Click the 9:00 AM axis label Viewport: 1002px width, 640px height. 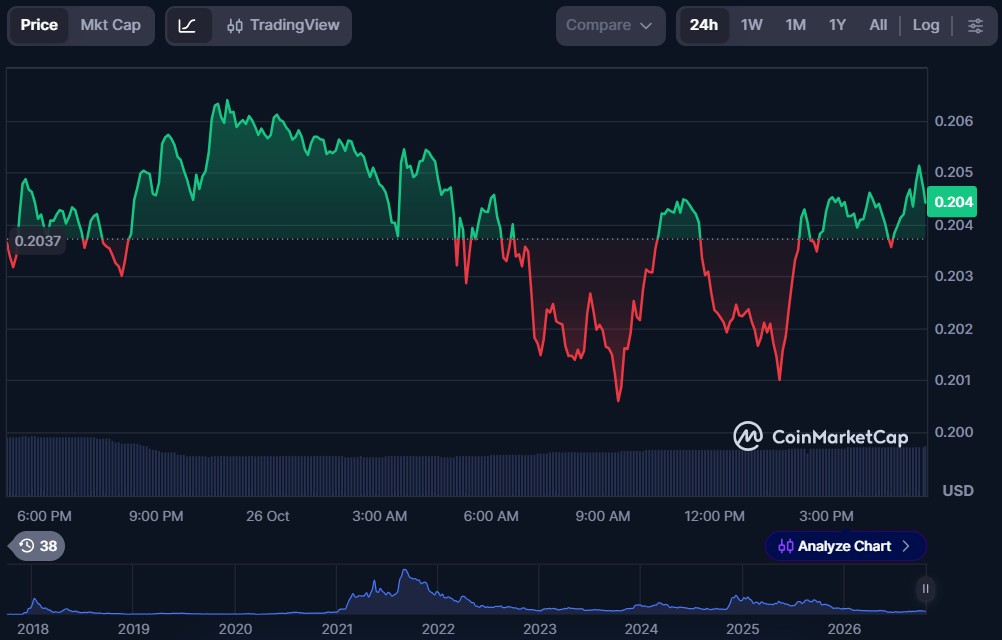tap(603, 516)
